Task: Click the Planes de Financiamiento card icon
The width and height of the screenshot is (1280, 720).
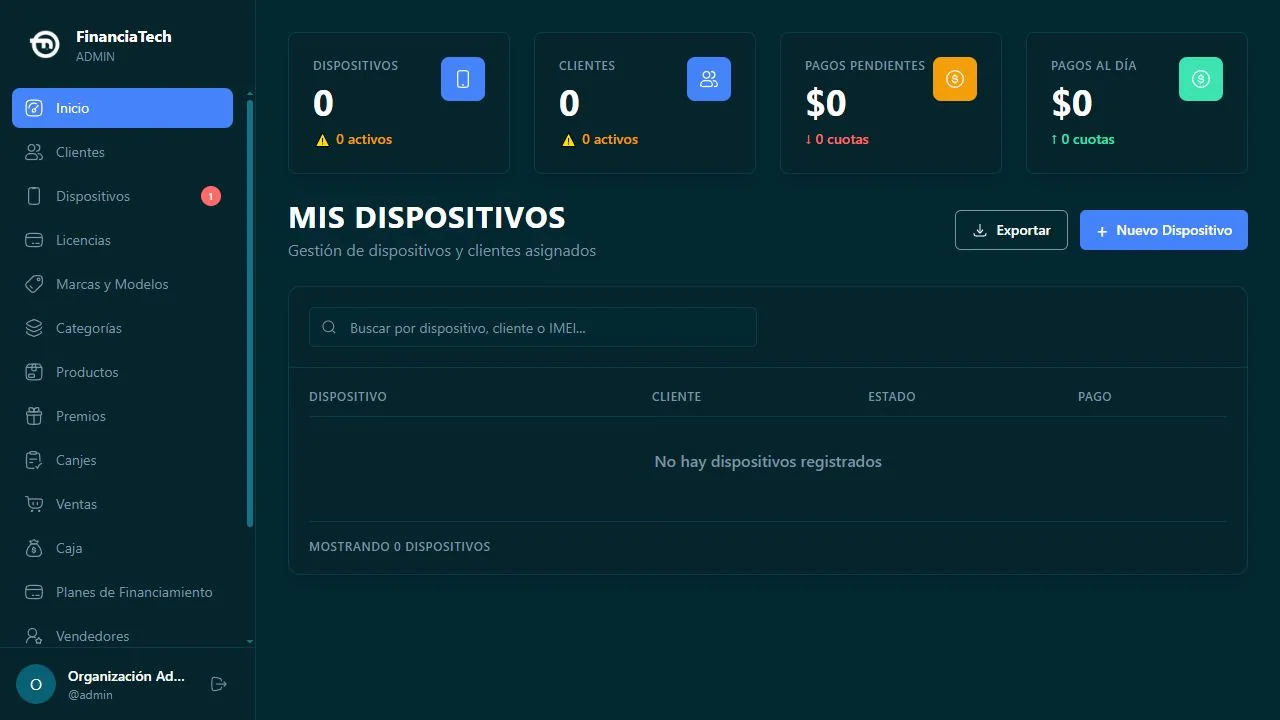Action: [x=34, y=592]
